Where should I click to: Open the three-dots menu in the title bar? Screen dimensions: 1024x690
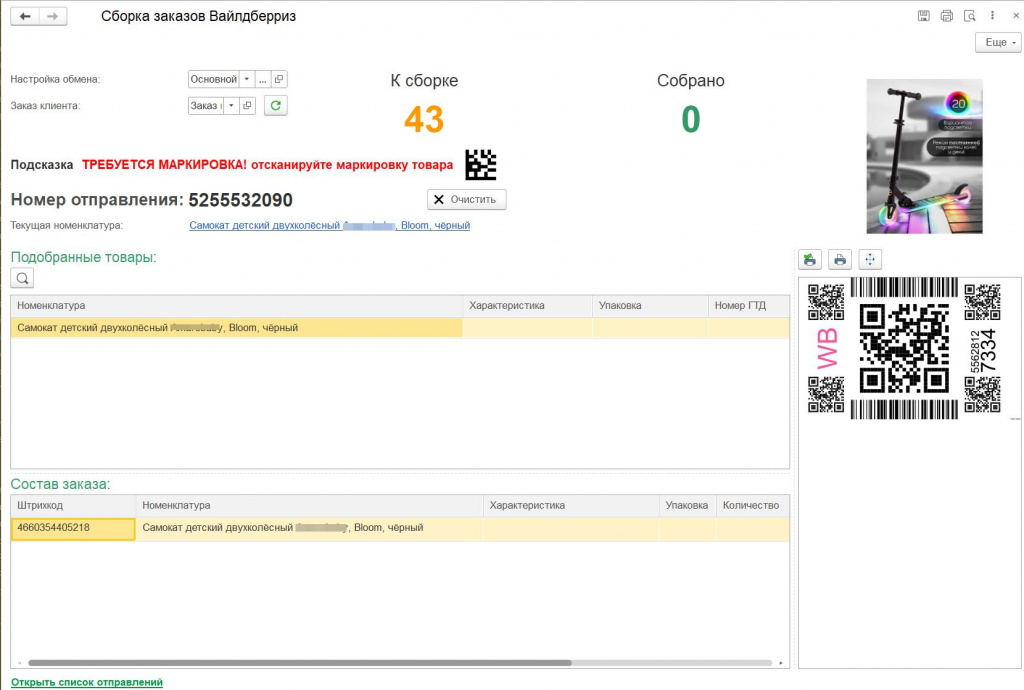(x=992, y=16)
